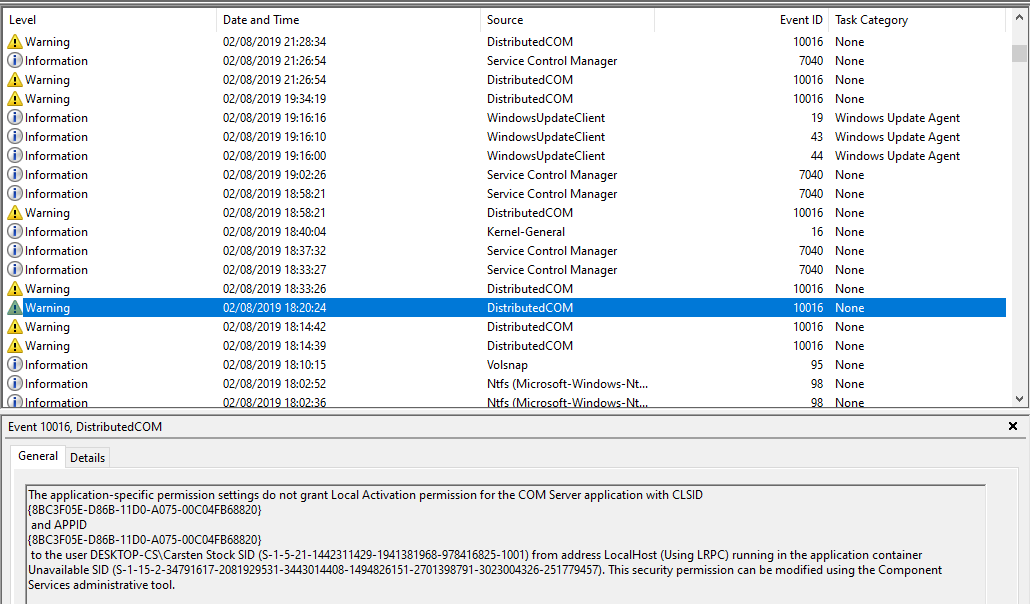The image size is (1030, 604).
Task: Select the Volsnap source cell
Action: [x=507, y=365]
